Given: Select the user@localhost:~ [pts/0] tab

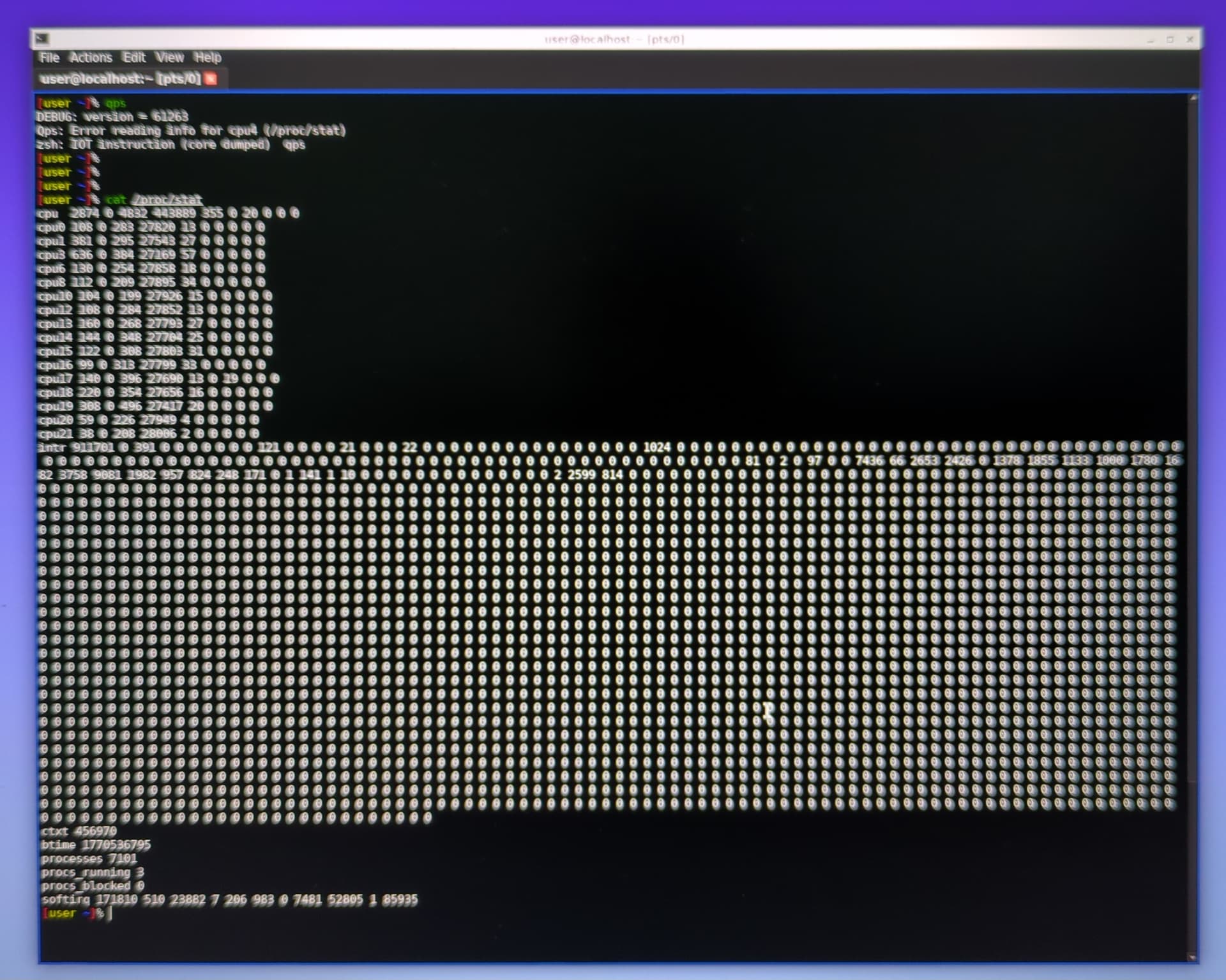Looking at the screenshot, I should (120, 79).
